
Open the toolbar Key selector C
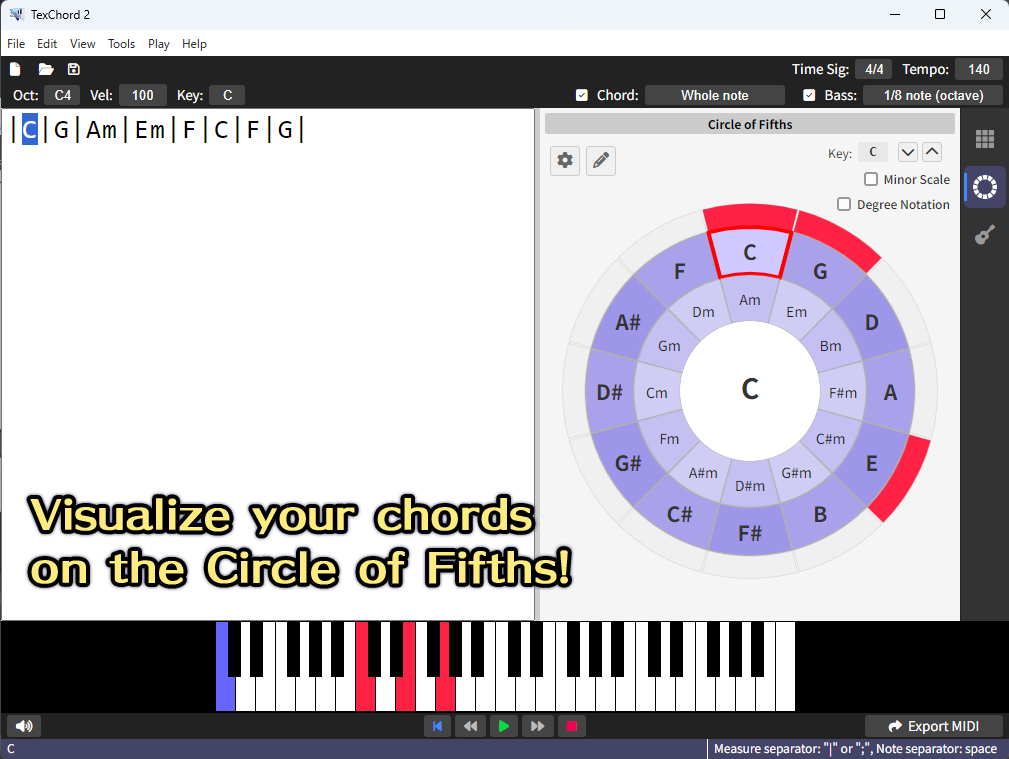pyautogui.click(x=227, y=95)
